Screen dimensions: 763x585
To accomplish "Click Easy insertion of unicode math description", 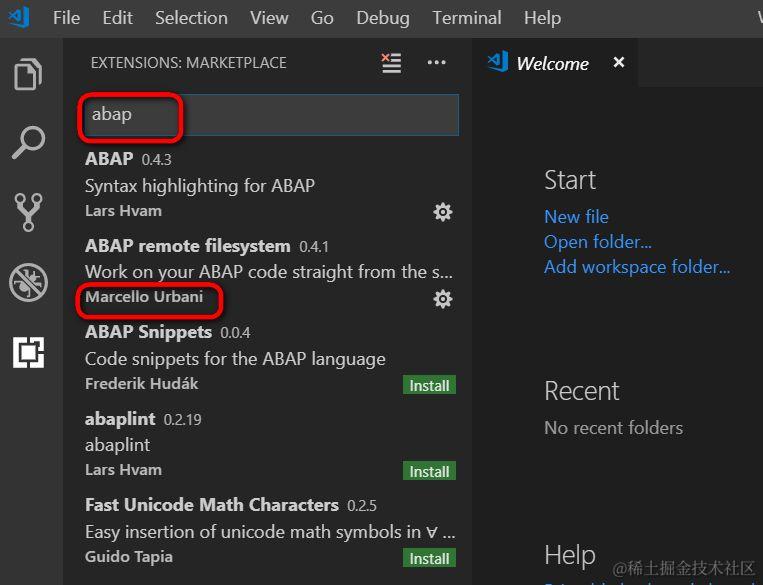I will [270, 532].
